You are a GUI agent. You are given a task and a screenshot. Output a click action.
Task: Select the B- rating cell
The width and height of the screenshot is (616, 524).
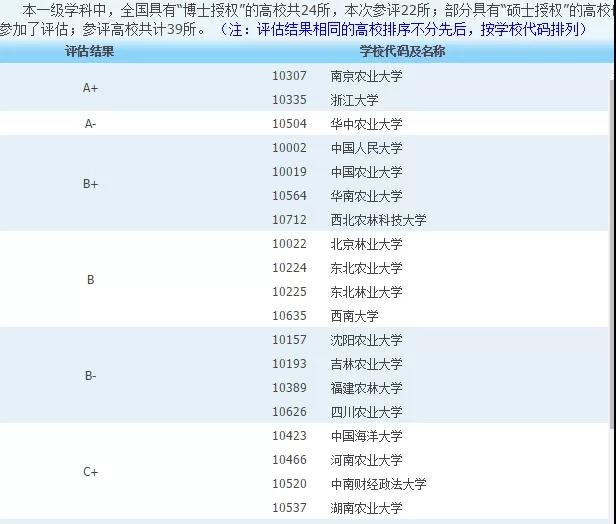pos(90,376)
